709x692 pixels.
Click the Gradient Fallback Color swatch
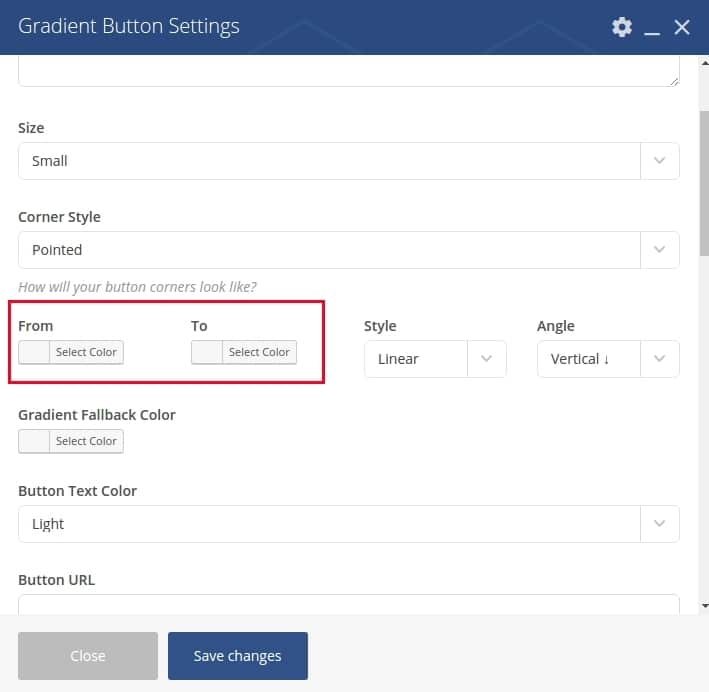pos(34,441)
